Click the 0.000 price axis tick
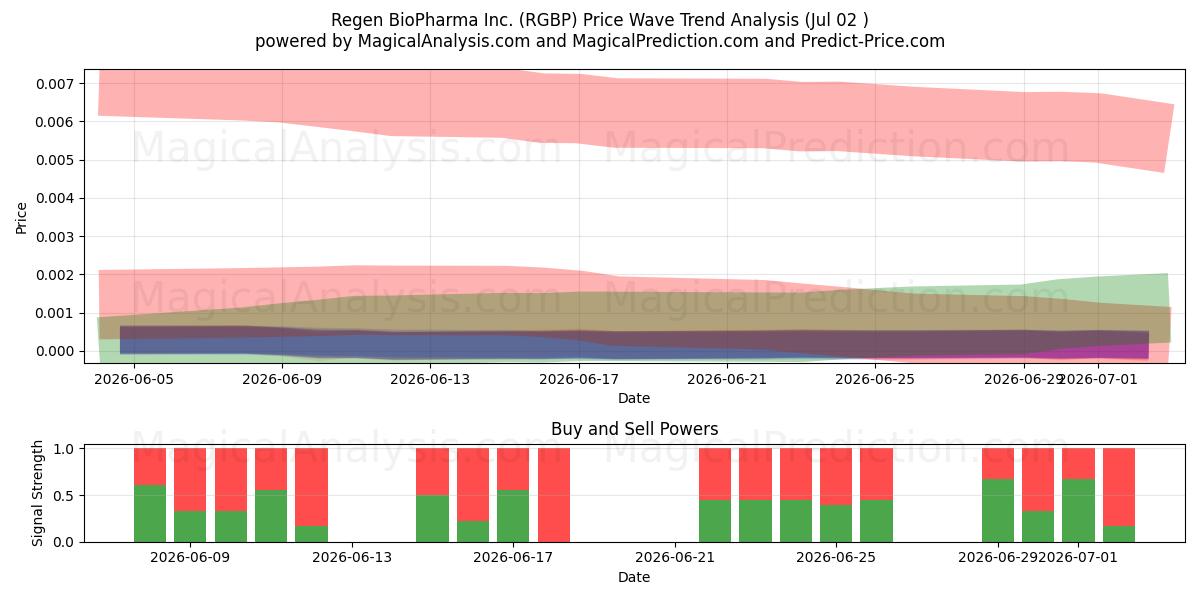The width and height of the screenshot is (1200, 600). pos(56,351)
